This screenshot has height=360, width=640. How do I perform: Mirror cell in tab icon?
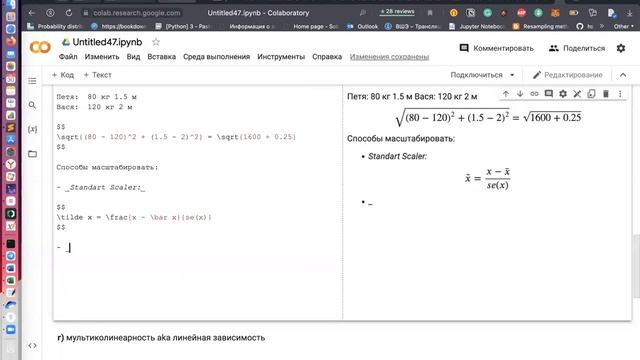click(x=591, y=94)
